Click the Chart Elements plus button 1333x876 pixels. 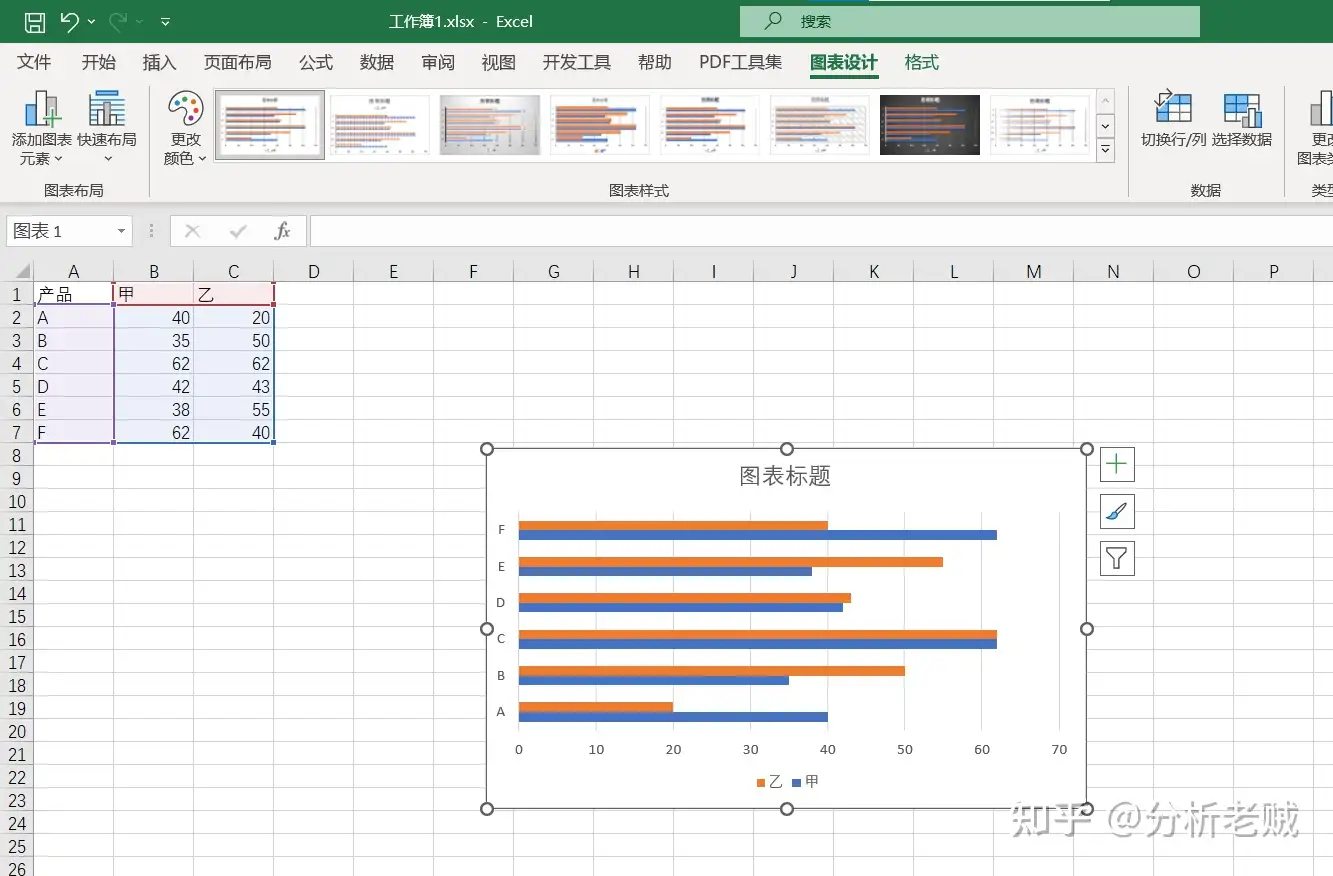1117,464
